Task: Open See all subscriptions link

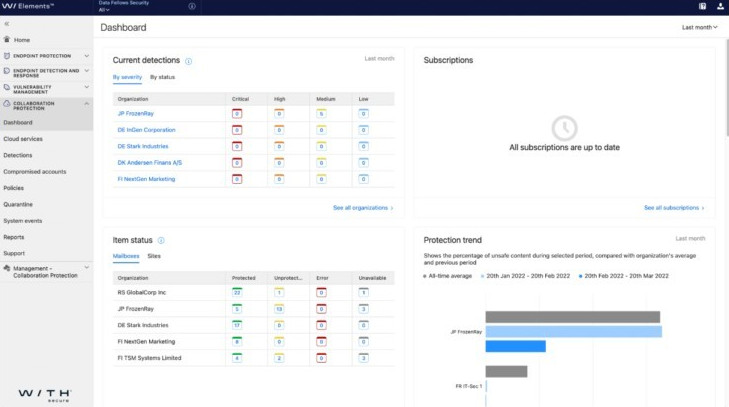Action: click(x=674, y=208)
